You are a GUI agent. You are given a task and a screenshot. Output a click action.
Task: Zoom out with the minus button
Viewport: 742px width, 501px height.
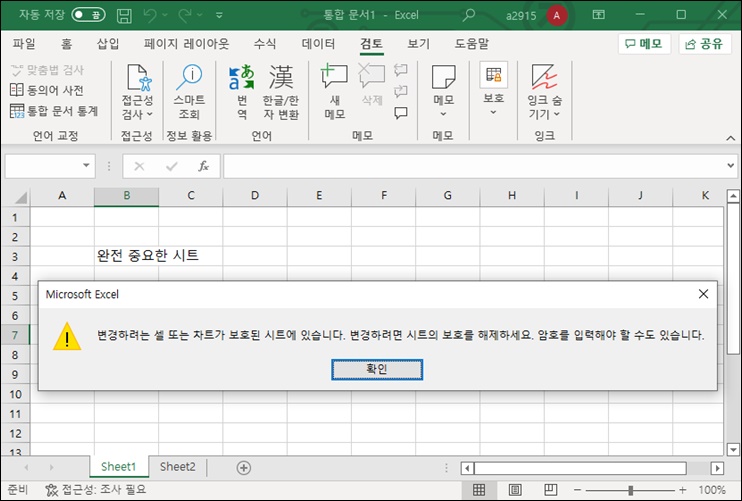[577, 490]
